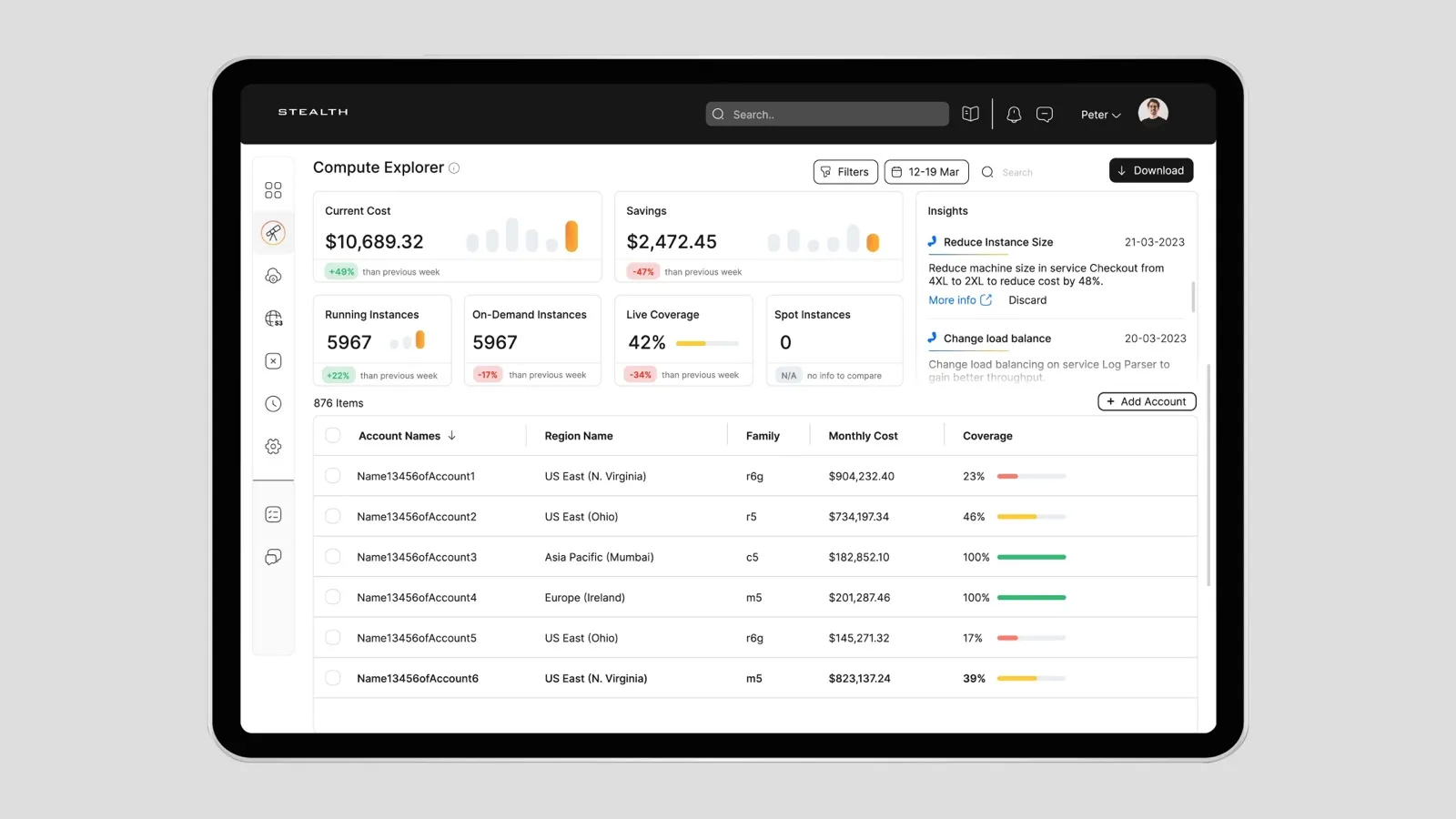Click the Family column header
This screenshot has height=819, width=1456.
pos(763,436)
